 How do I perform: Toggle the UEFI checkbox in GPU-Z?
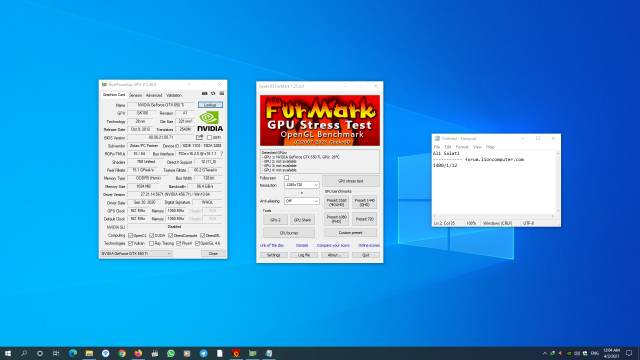coord(209,138)
